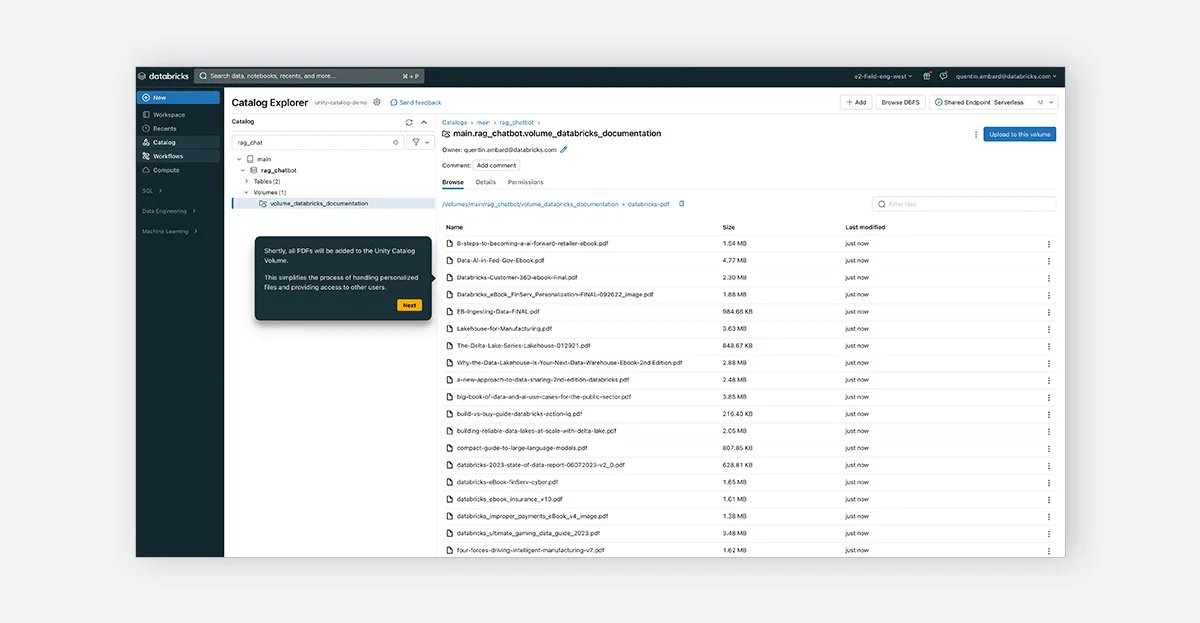Open row menu for Data-AI-in-Fed-Gov-Ebook.pdf
This screenshot has height=623, width=1200.
[x=1049, y=261]
